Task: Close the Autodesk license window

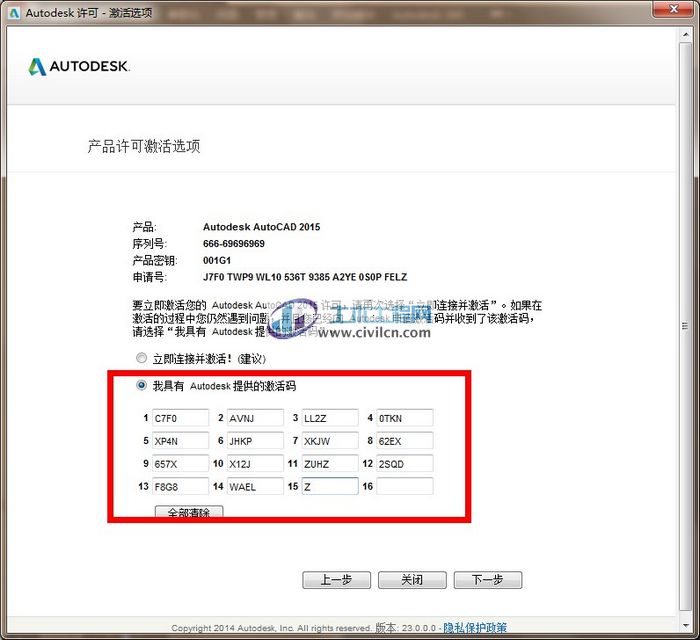Action: pos(674,9)
